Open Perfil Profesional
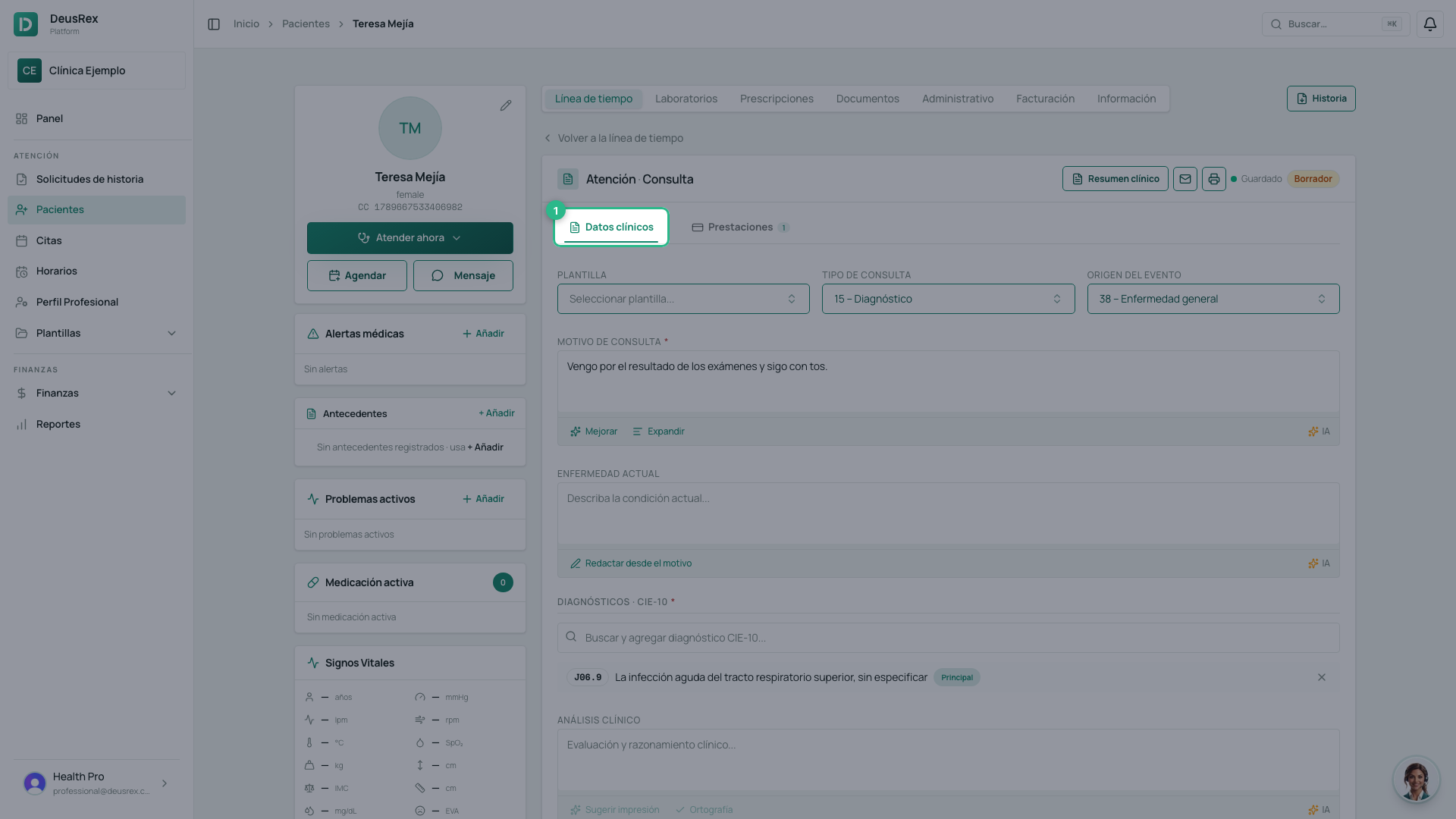1456x819 pixels. click(x=96, y=302)
